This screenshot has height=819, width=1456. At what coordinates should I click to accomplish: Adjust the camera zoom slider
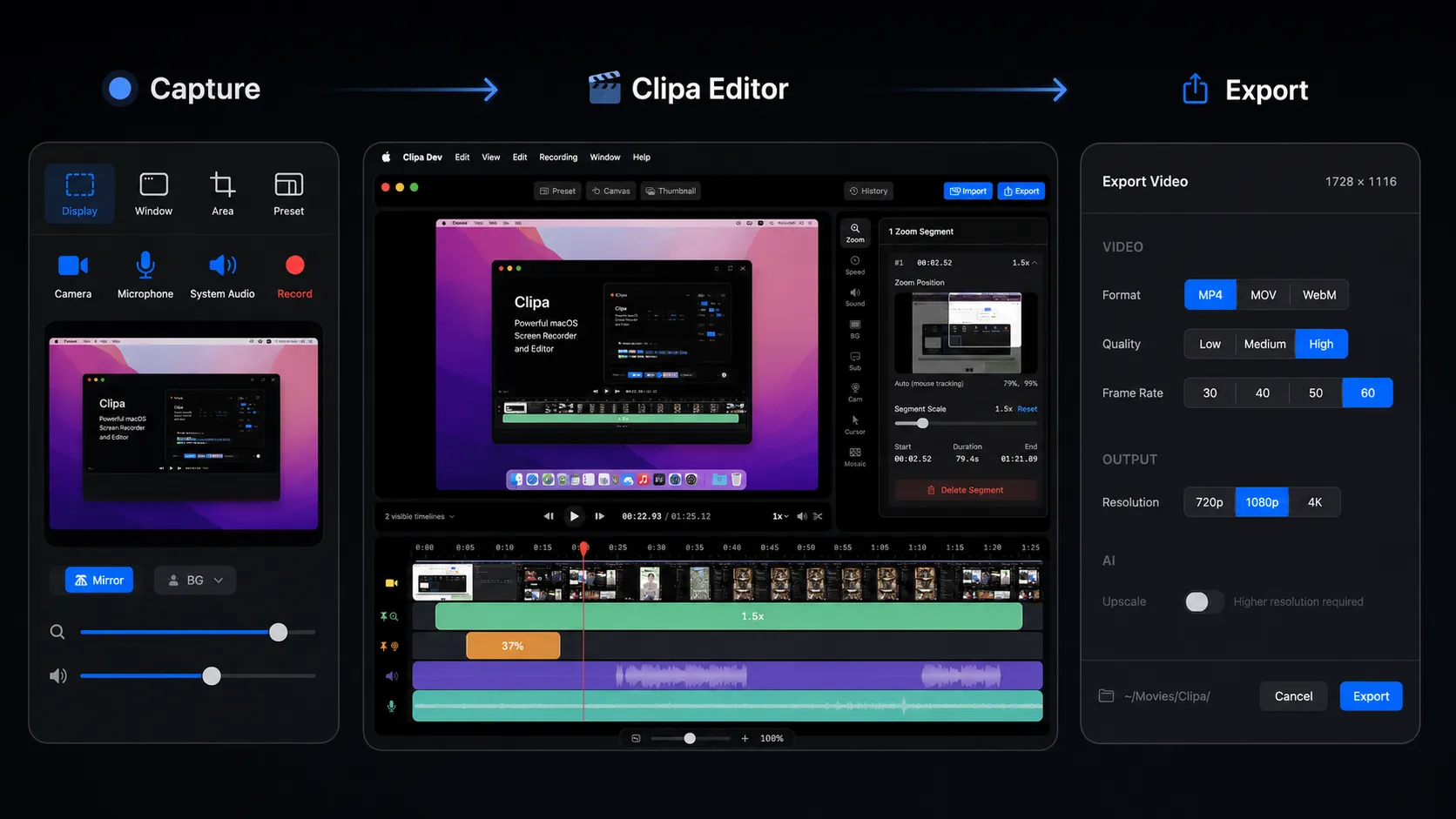coord(198,632)
